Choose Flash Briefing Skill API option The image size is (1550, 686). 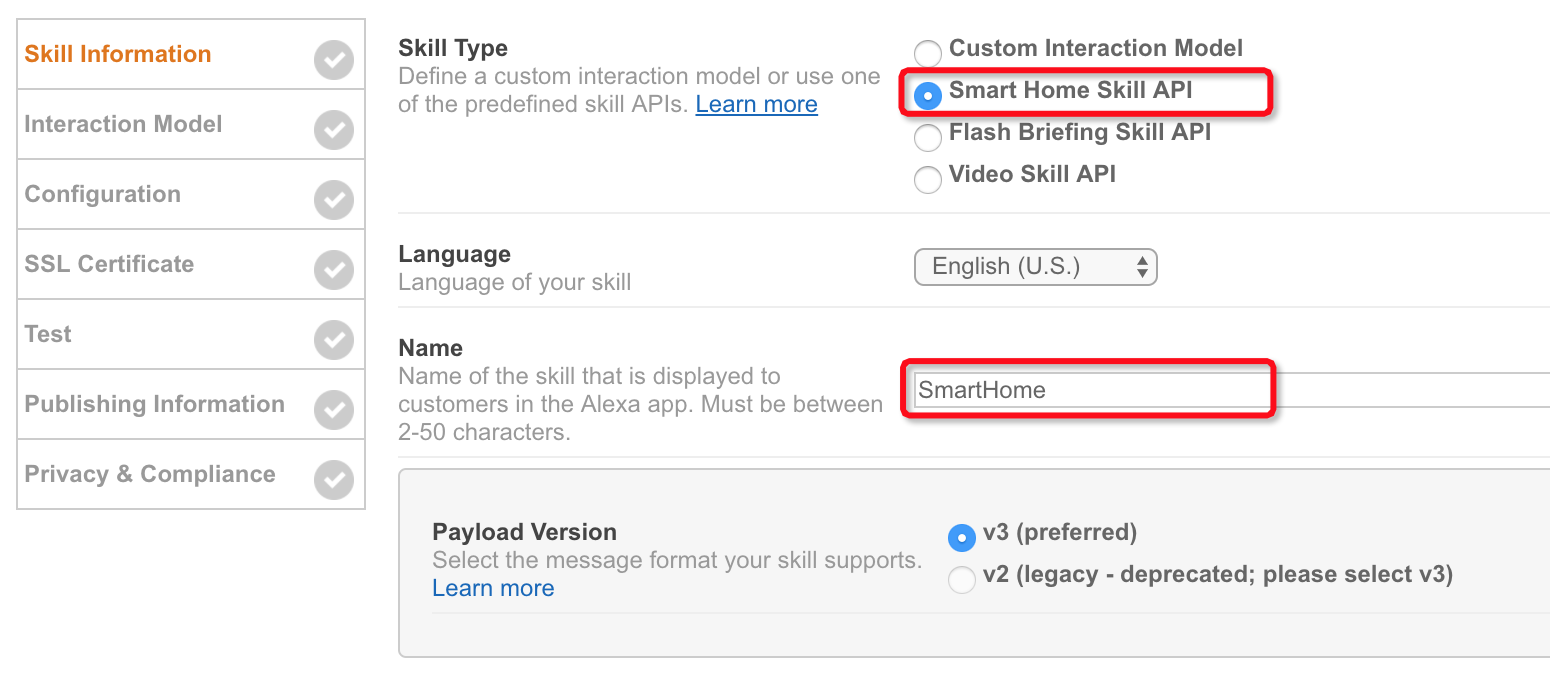(928, 137)
